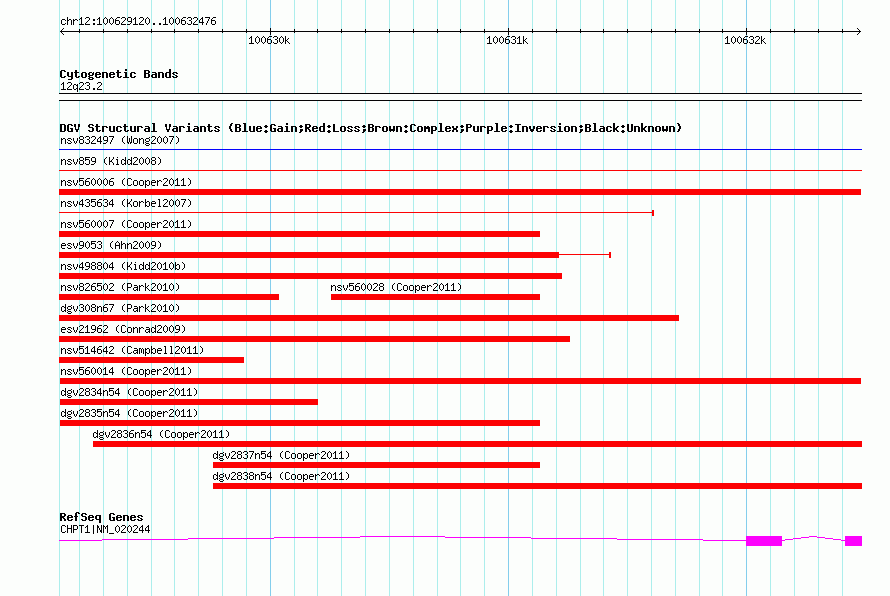The width and height of the screenshot is (890, 596).
Task: Click the dgv2836n54 red loss bar
Action: coord(477,444)
